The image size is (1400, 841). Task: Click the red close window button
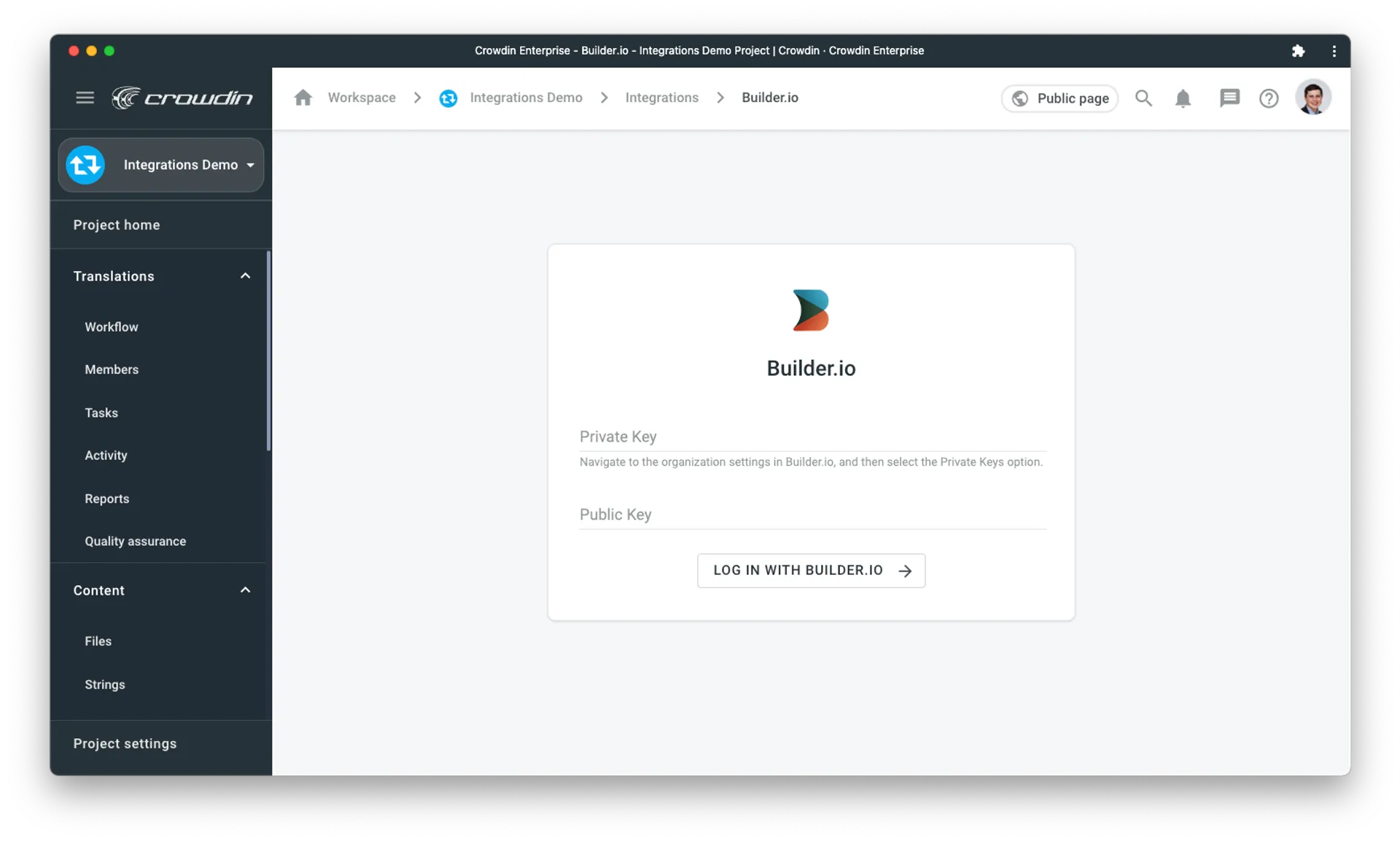pos(74,51)
